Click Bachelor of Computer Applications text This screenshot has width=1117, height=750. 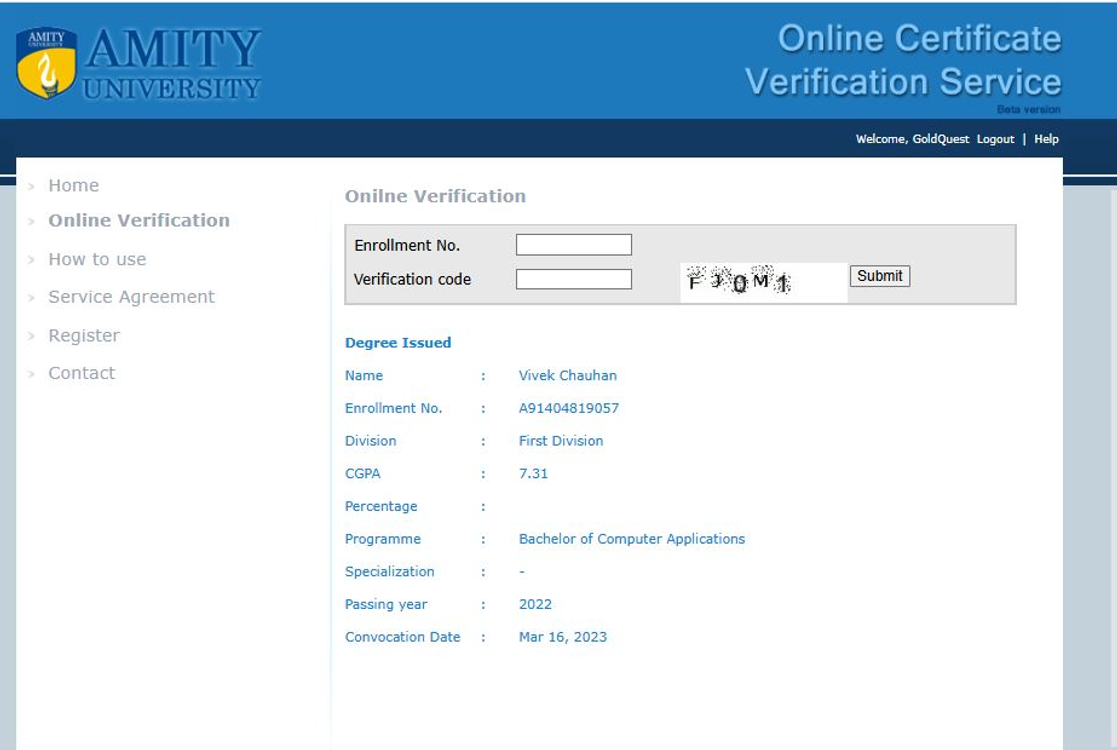point(632,539)
